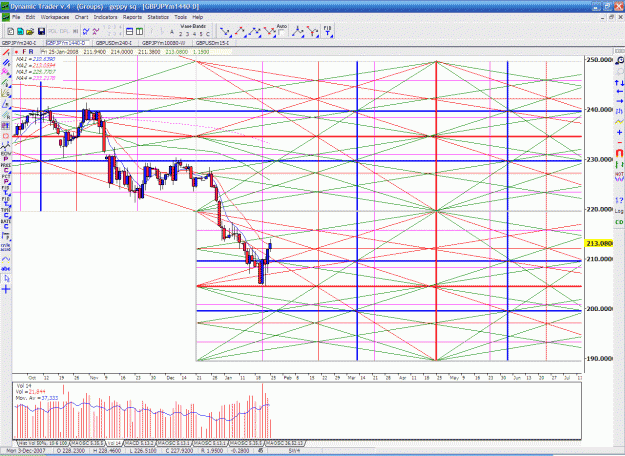Click the NOT wave icon
The width and height of the screenshot is (625, 456).
point(619,175)
